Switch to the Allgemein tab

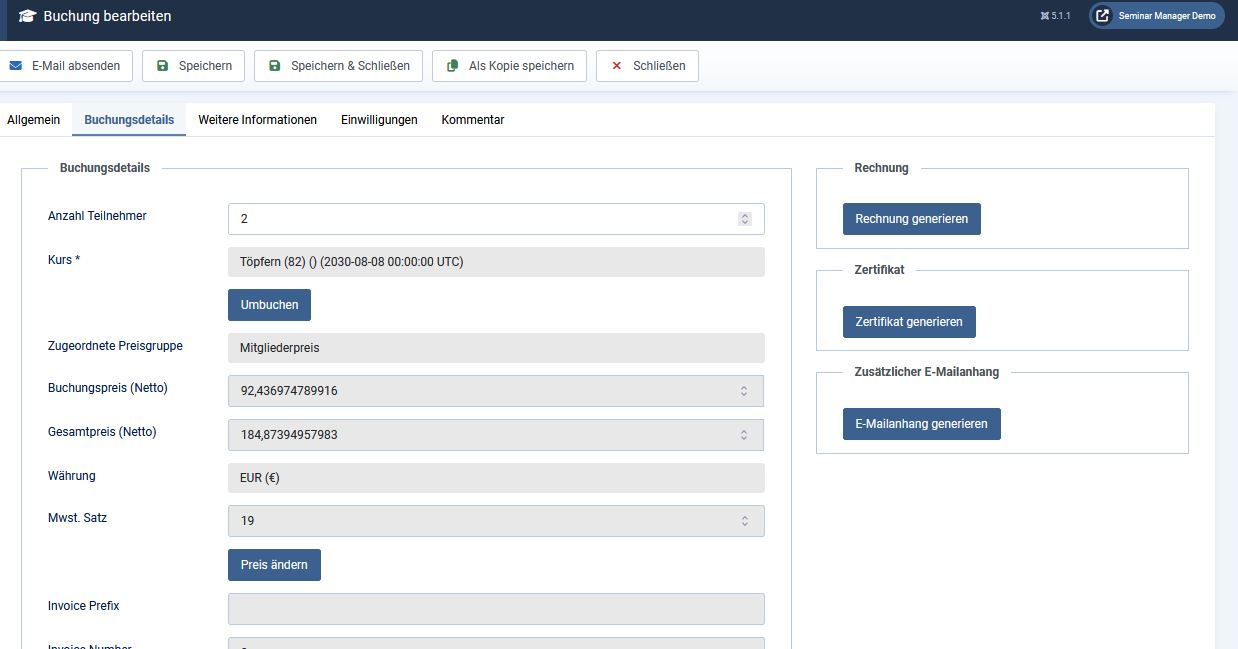pyautogui.click(x=34, y=120)
